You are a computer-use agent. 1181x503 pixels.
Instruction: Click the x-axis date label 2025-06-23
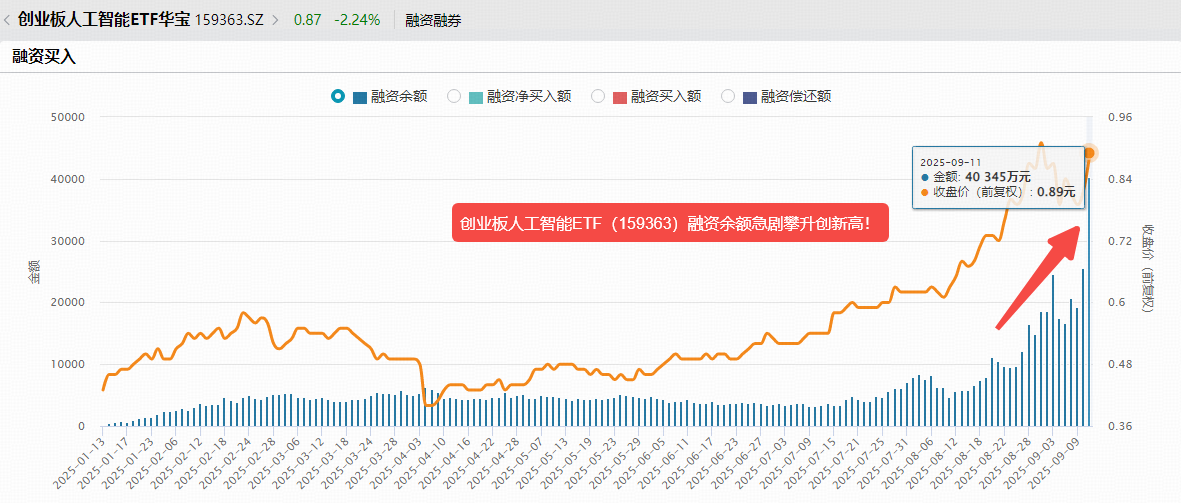(x=715, y=465)
